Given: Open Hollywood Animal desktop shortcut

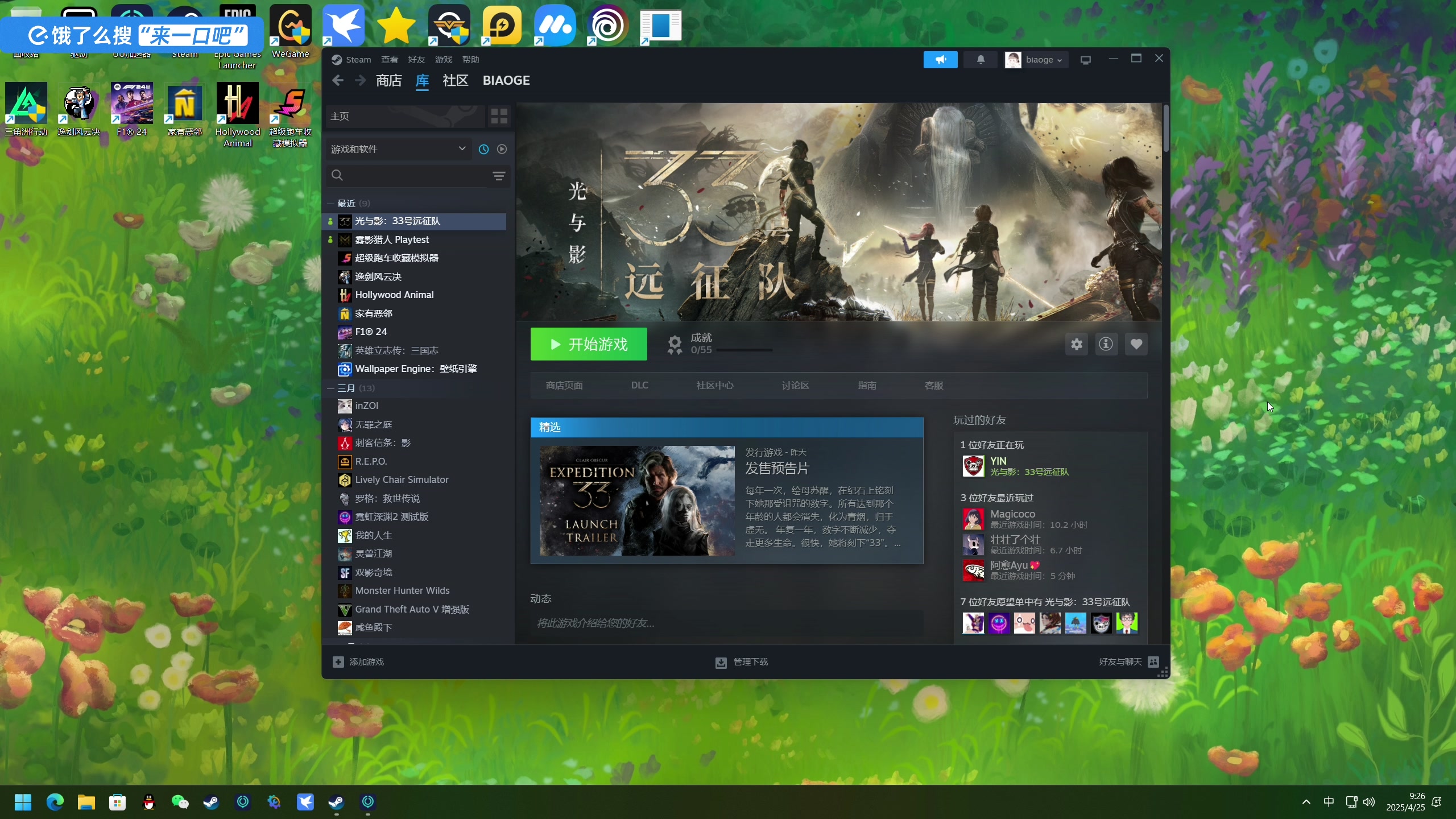Looking at the screenshot, I should [x=238, y=115].
